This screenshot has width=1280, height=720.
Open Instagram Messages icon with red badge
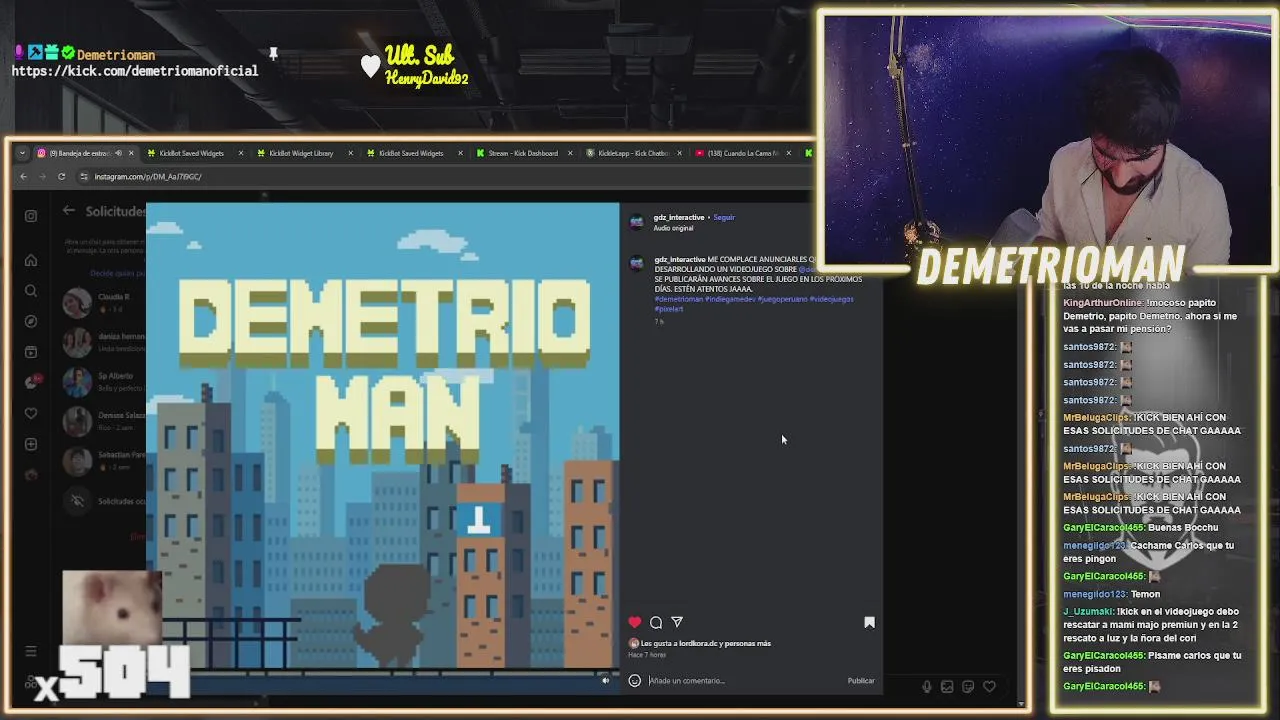pyautogui.click(x=32, y=382)
